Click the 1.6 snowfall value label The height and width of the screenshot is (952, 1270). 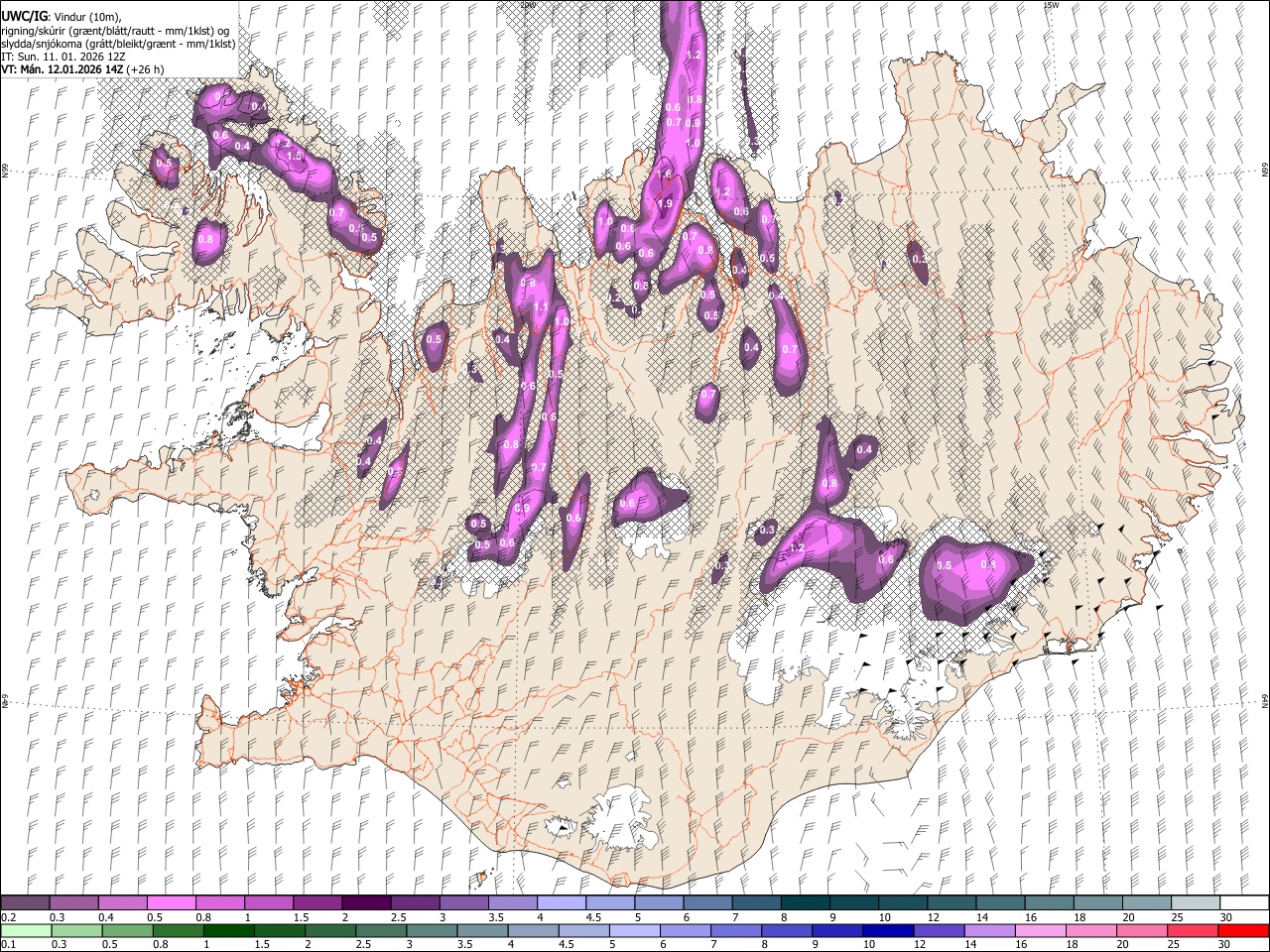[665, 175]
